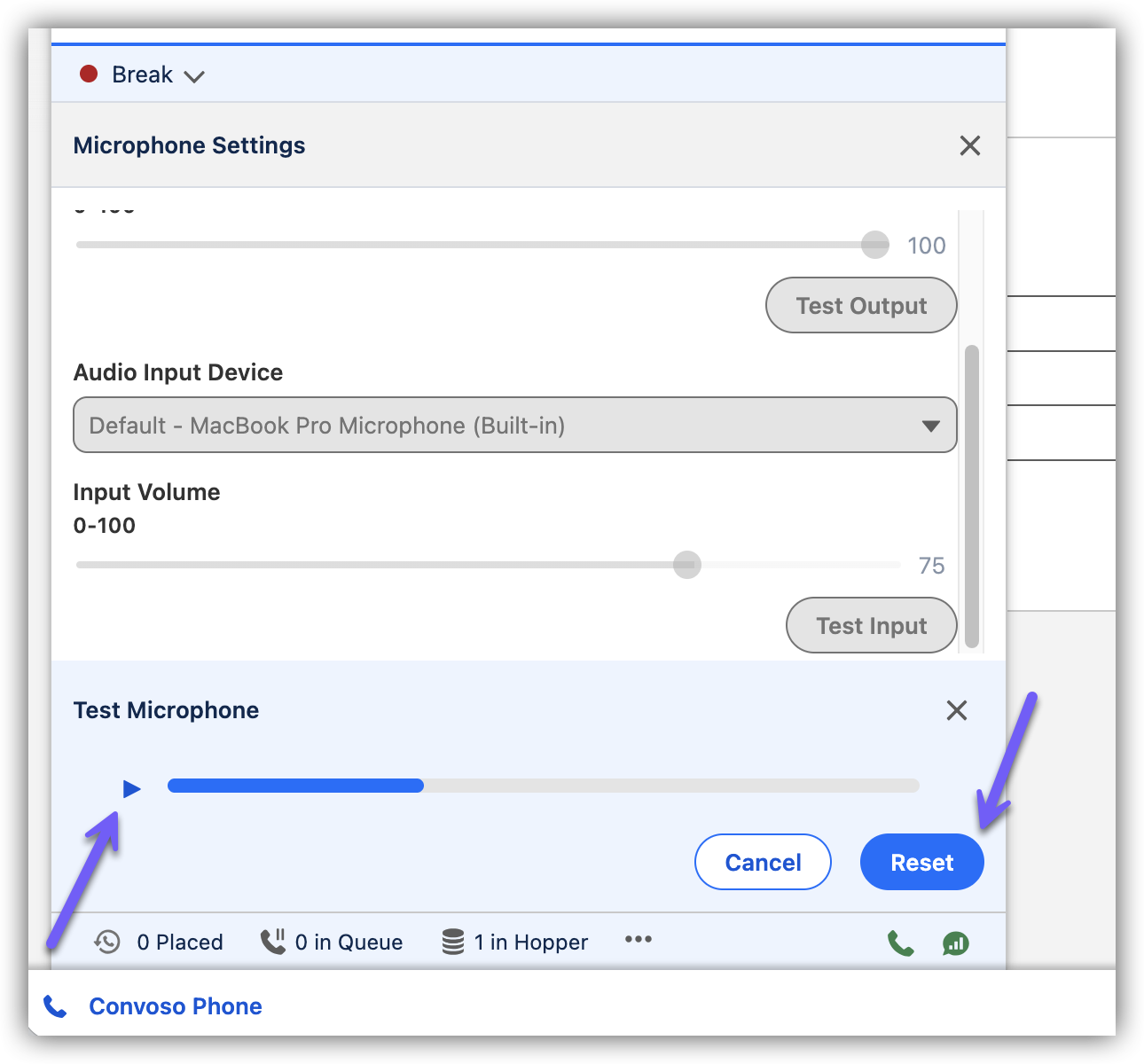The image size is (1144, 1064).
Task: Click the hopper database stack icon
Action: [x=453, y=942]
